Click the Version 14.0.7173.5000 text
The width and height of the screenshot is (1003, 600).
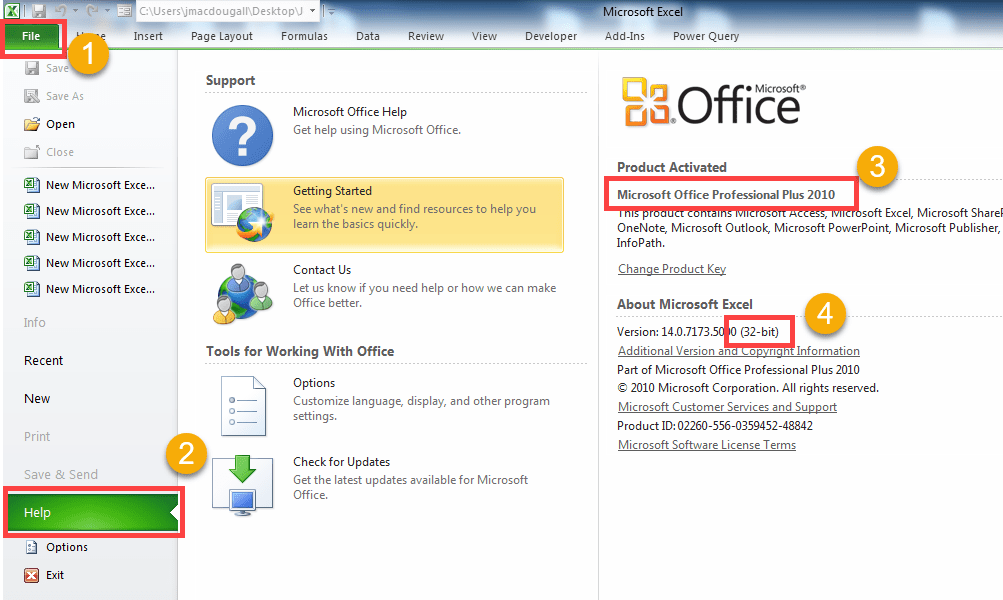[677, 332]
